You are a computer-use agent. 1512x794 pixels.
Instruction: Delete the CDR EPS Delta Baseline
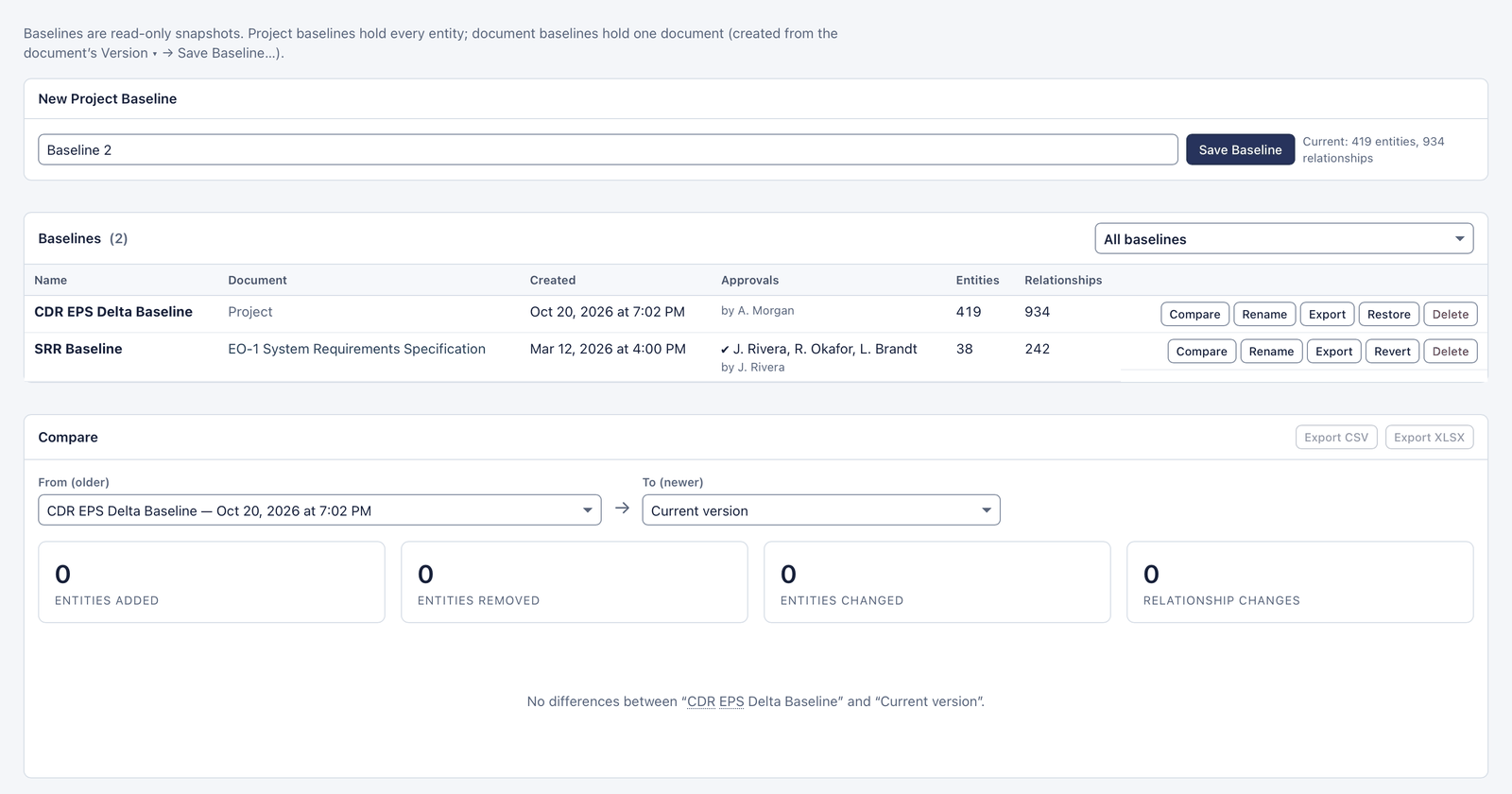pos(1451,314)
